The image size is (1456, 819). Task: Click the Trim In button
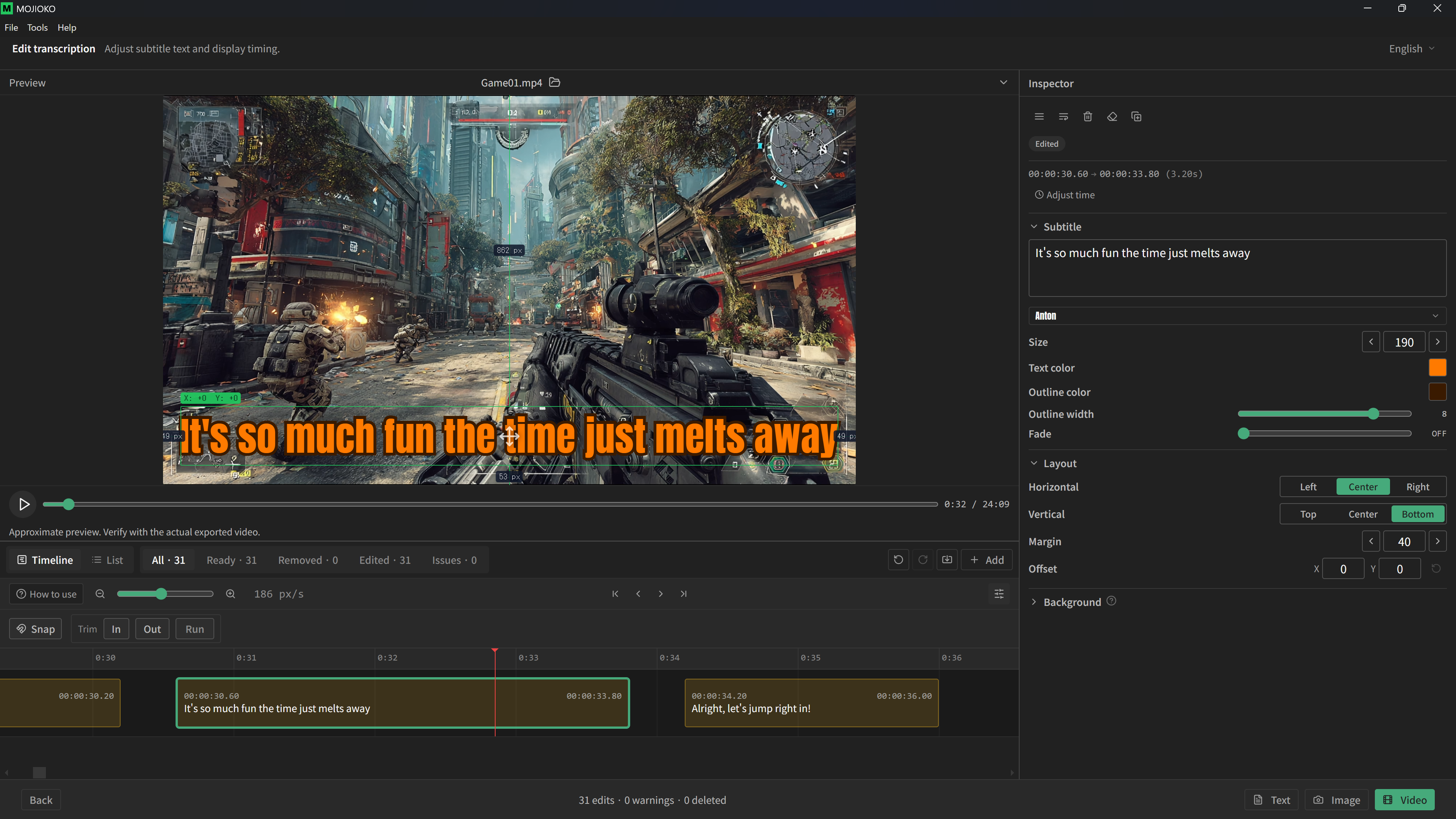[116, 629]
